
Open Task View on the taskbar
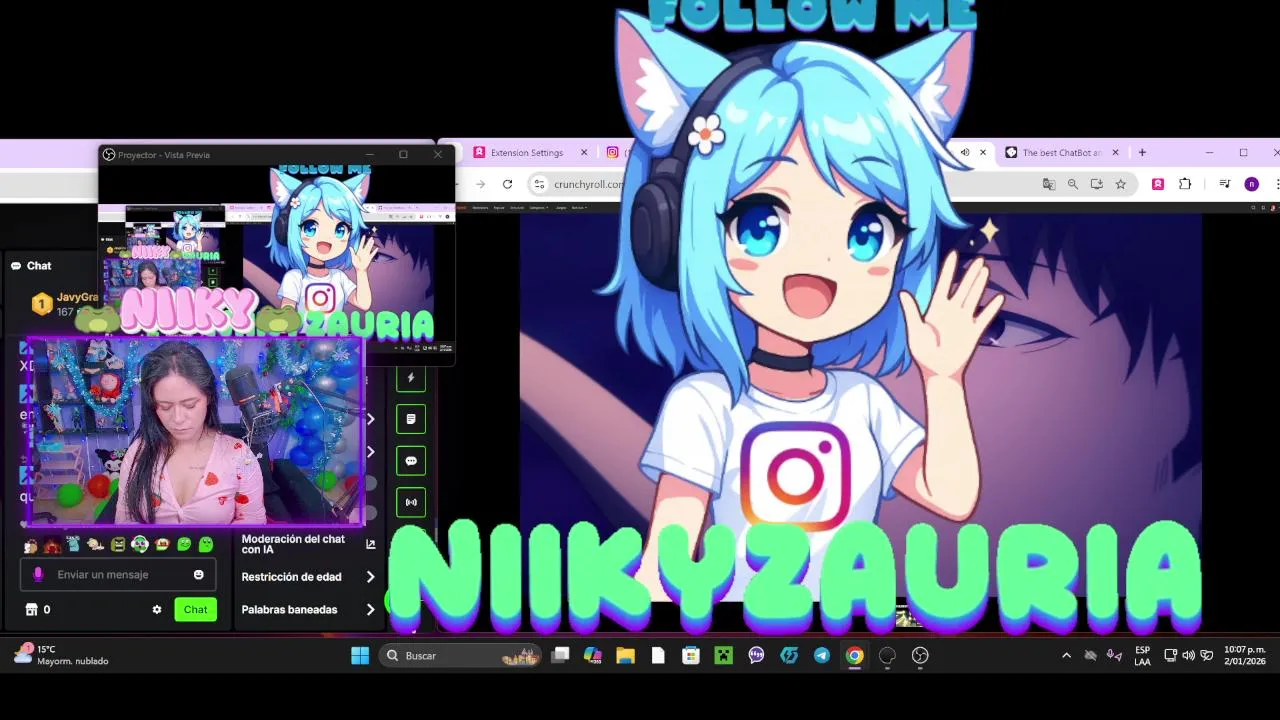(560, 656)
